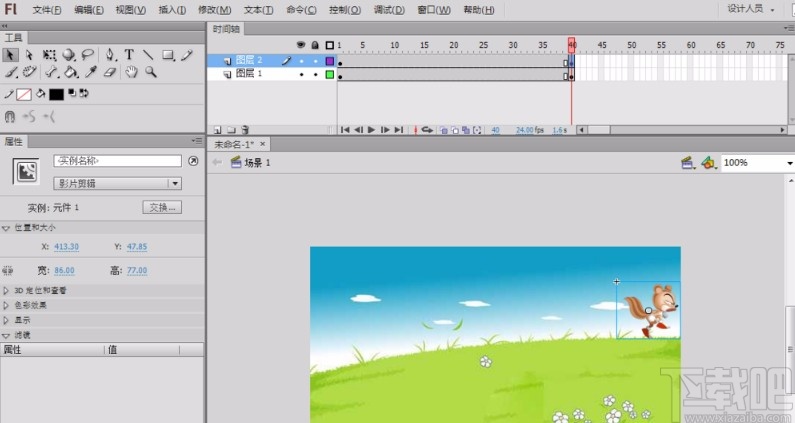795x423 pixels.
Task: Select the 3D Rotation tool
Action: point(68,55)
